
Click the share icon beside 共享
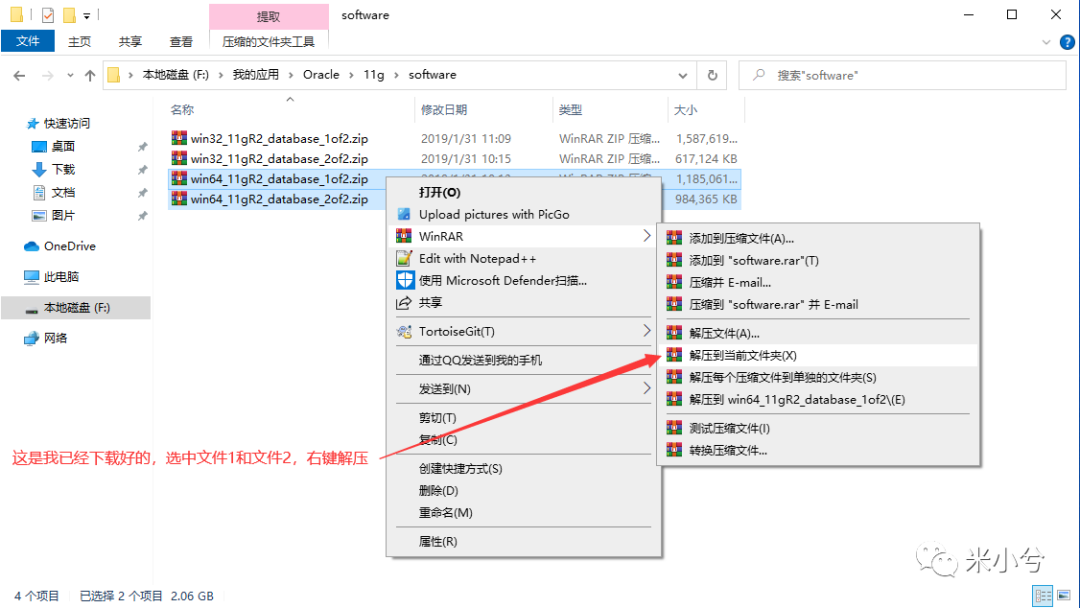404,302
